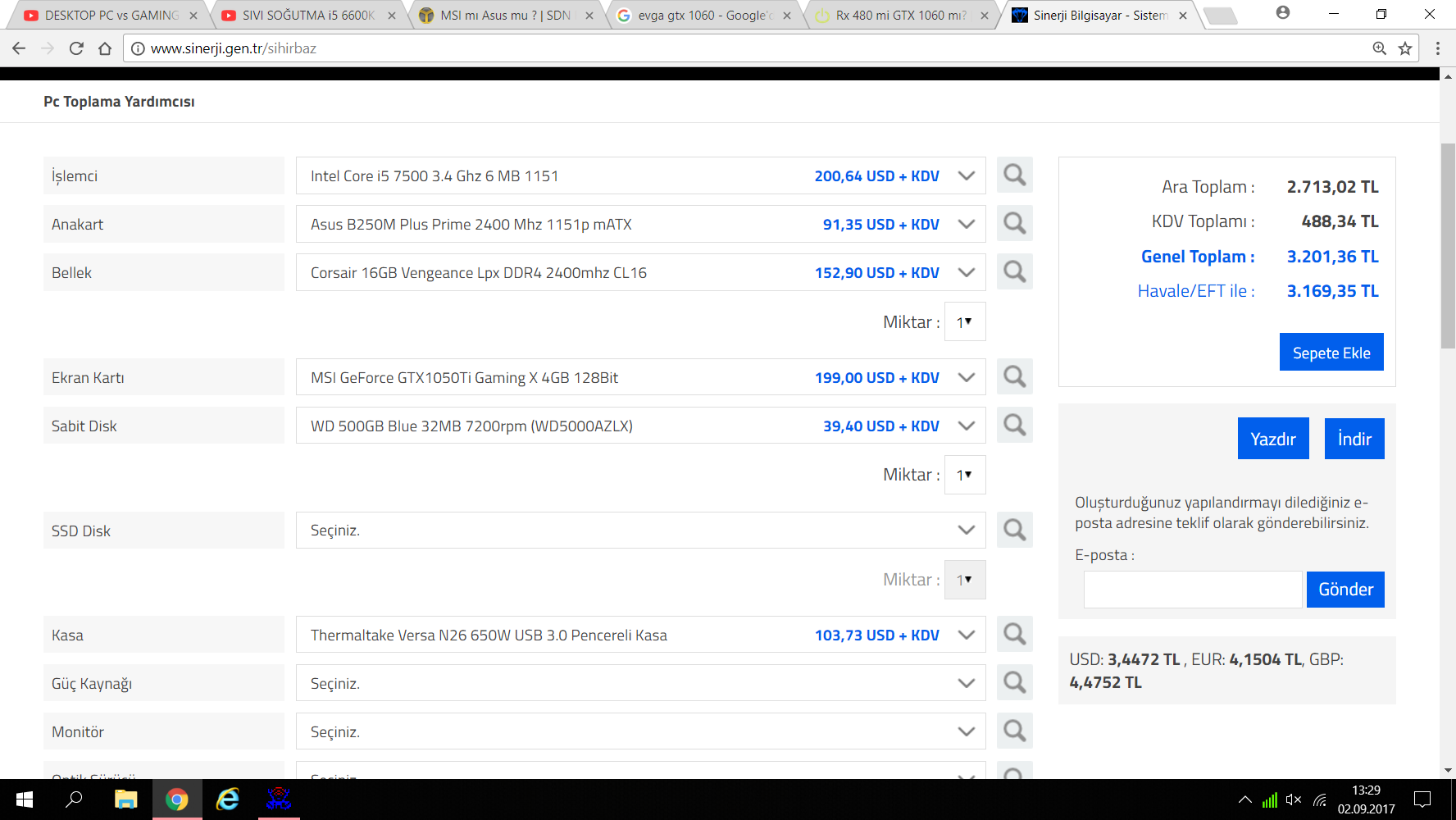Search Güç Kaynağı products with magnifier icon

1015,683
